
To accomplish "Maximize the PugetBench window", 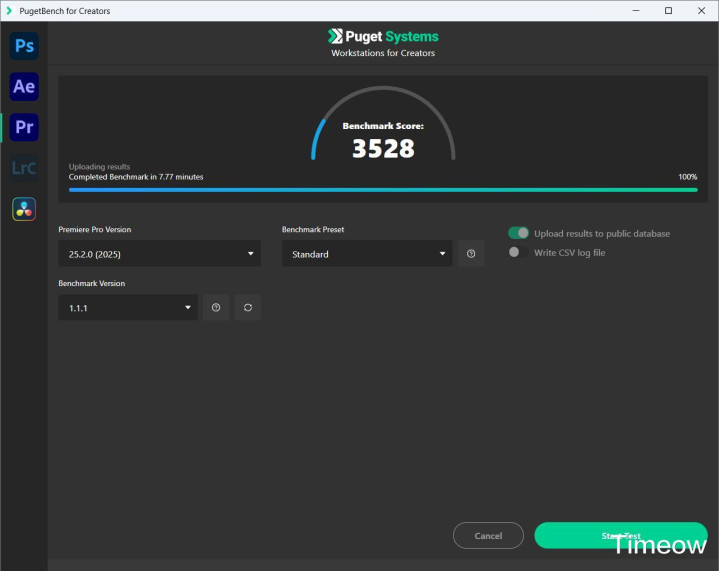I will (x=669, y=11).
